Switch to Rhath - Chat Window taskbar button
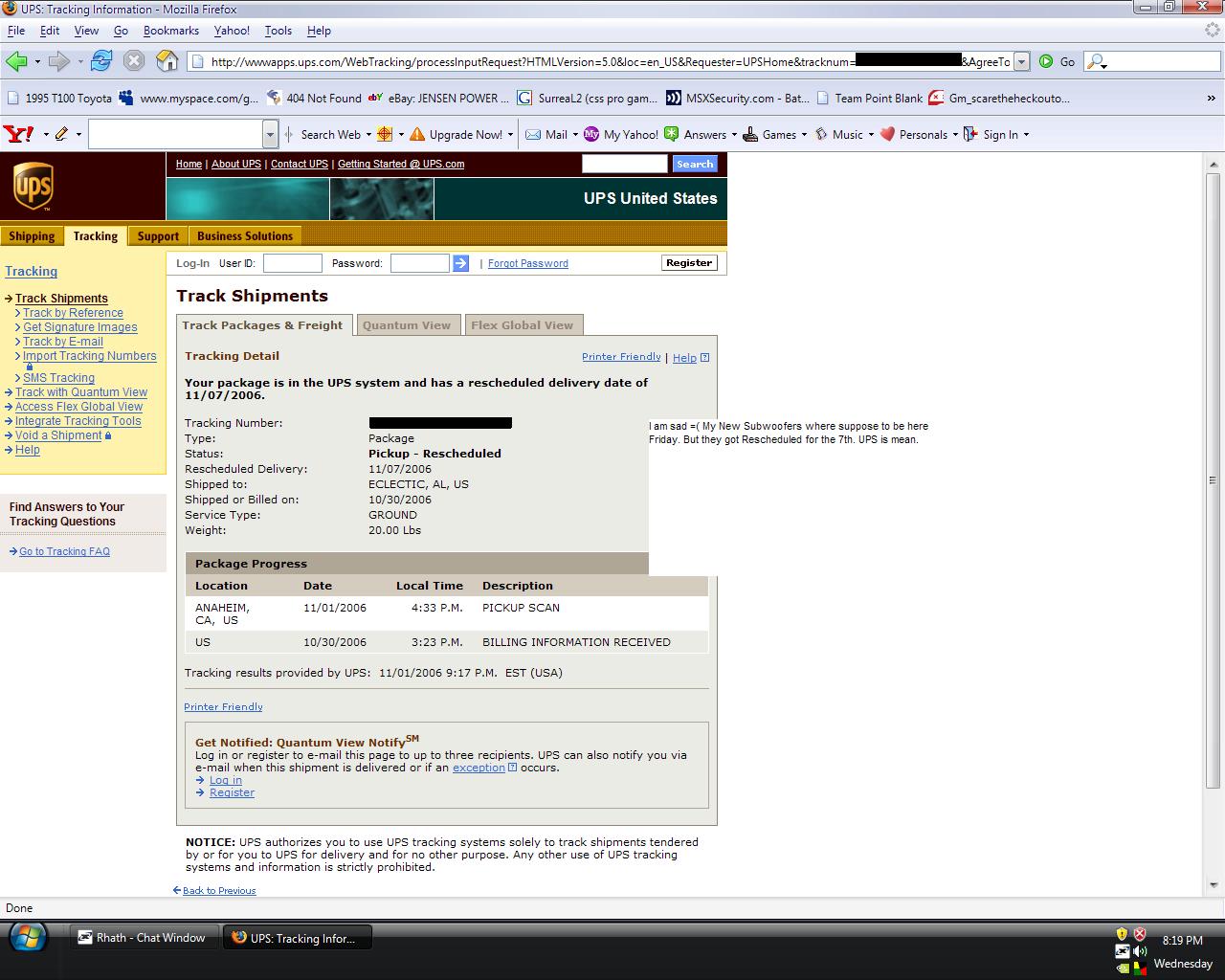Viewport: 1225px width, 980px height. point(145,938)
